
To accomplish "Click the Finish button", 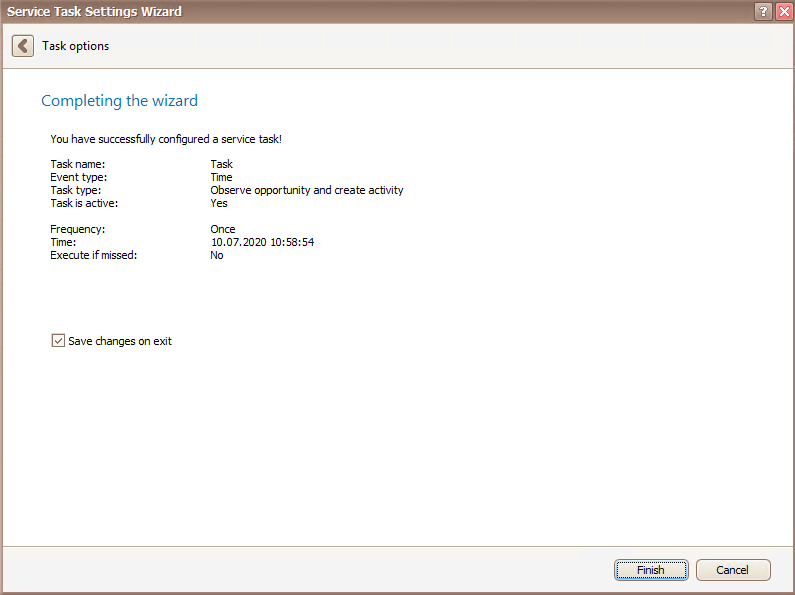I will pos(651,570).
